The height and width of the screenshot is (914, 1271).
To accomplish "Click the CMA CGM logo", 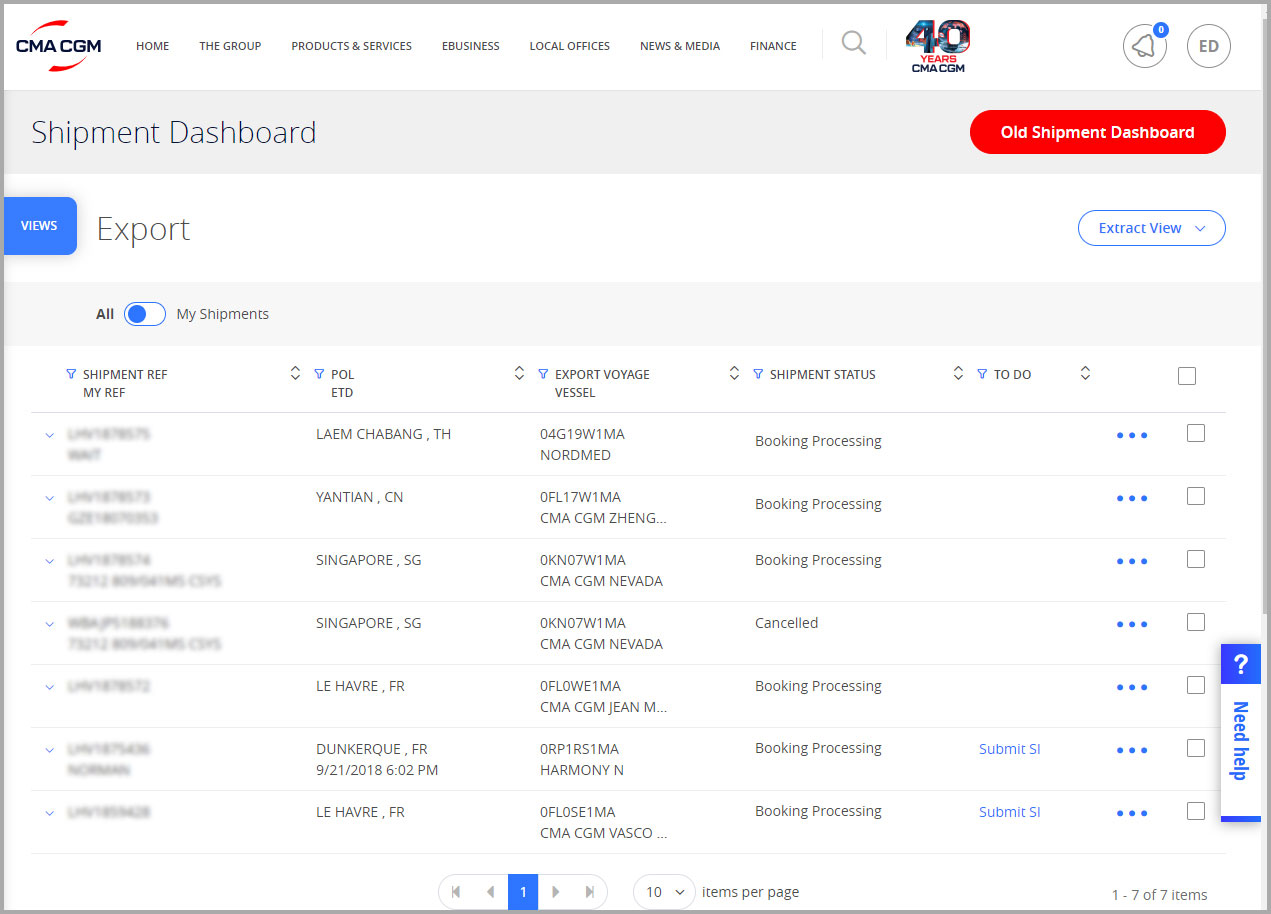I will point(58,46).
